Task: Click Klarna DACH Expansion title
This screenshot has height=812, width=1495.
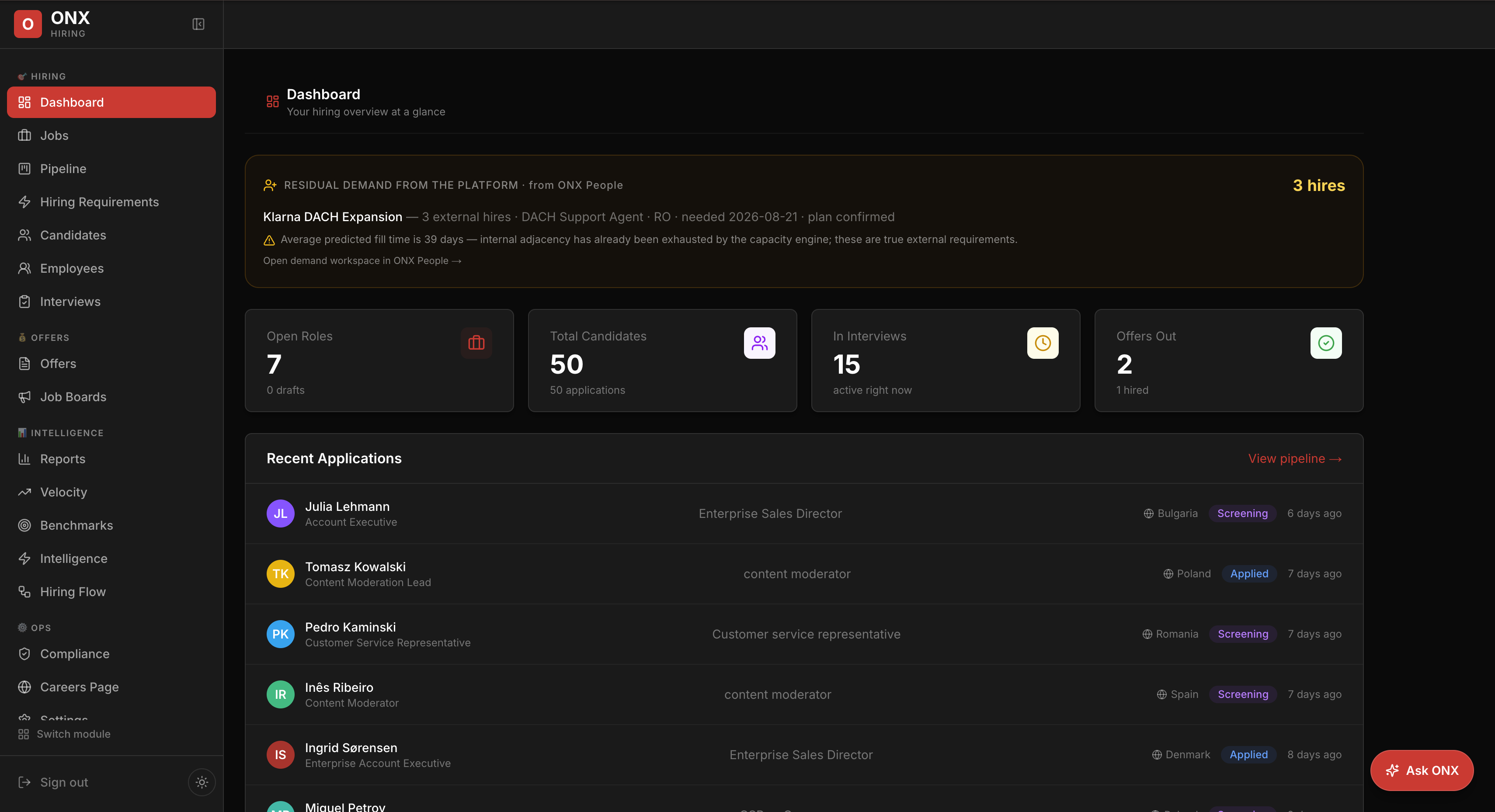Action: 333,216
